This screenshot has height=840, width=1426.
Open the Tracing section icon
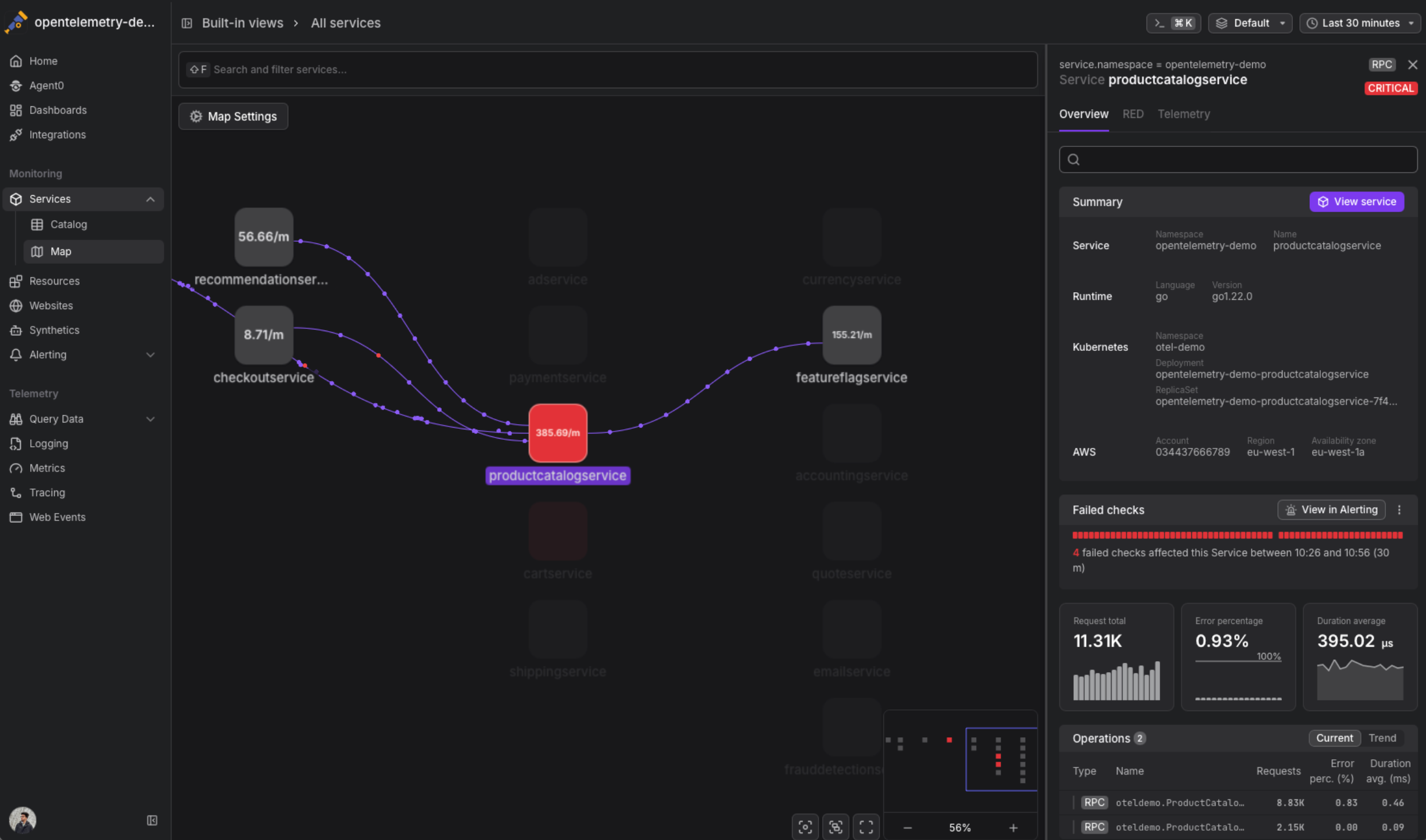(x=16, y=493)
